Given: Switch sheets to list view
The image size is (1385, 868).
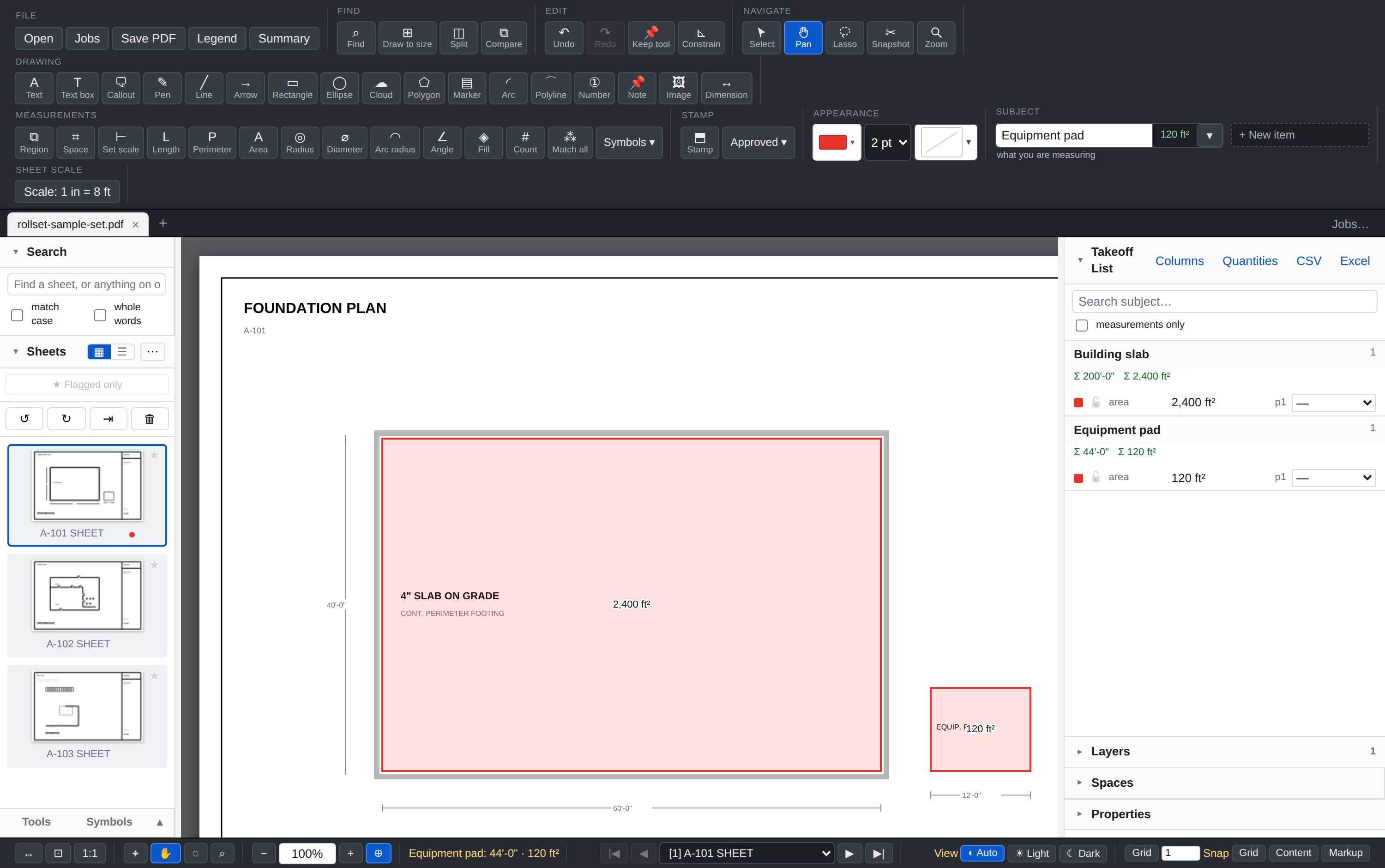Looking at the screenshot, I should tap(122, 351).
